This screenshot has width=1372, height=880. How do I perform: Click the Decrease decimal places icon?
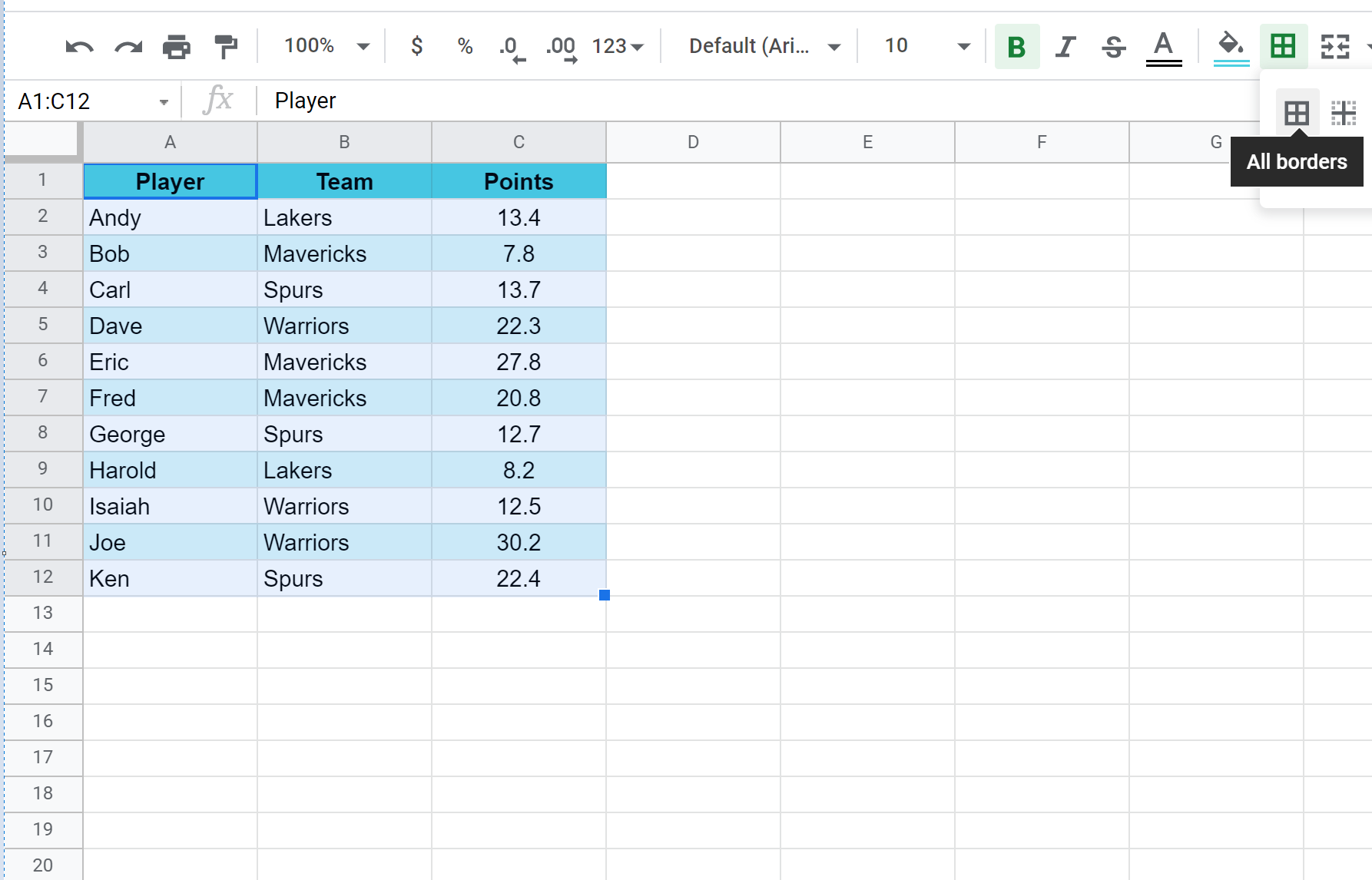[x=512, y=48]
